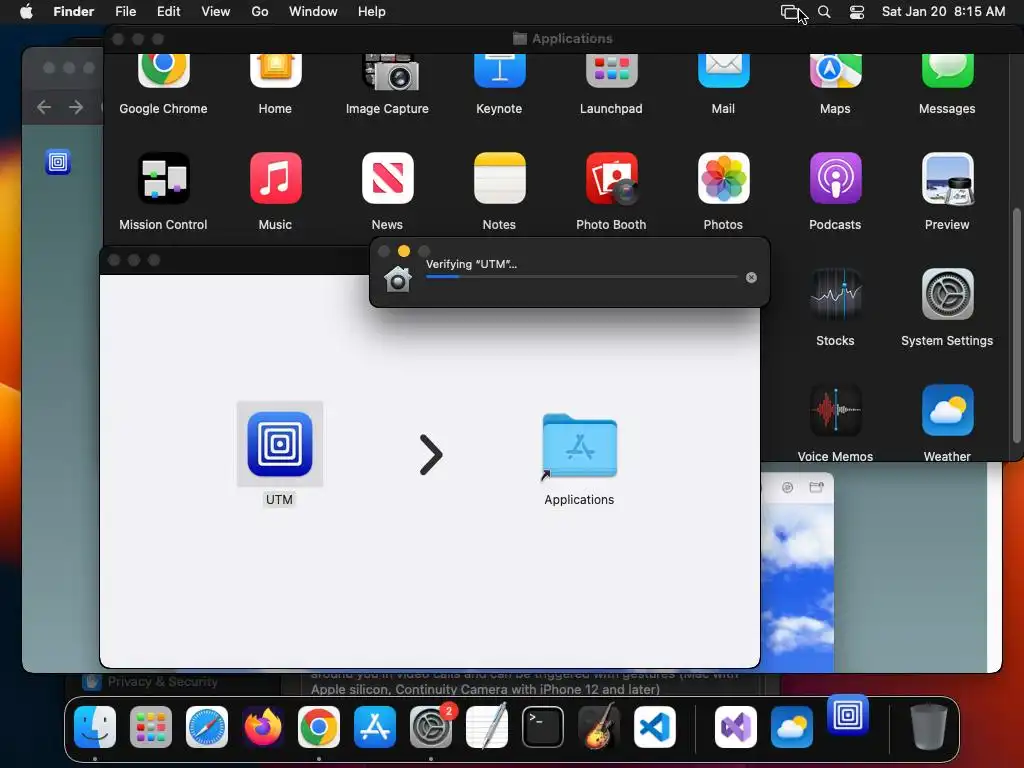The image size is (1024, 768).
Task: Select the Voice Memos app icon
Action: 835,410
